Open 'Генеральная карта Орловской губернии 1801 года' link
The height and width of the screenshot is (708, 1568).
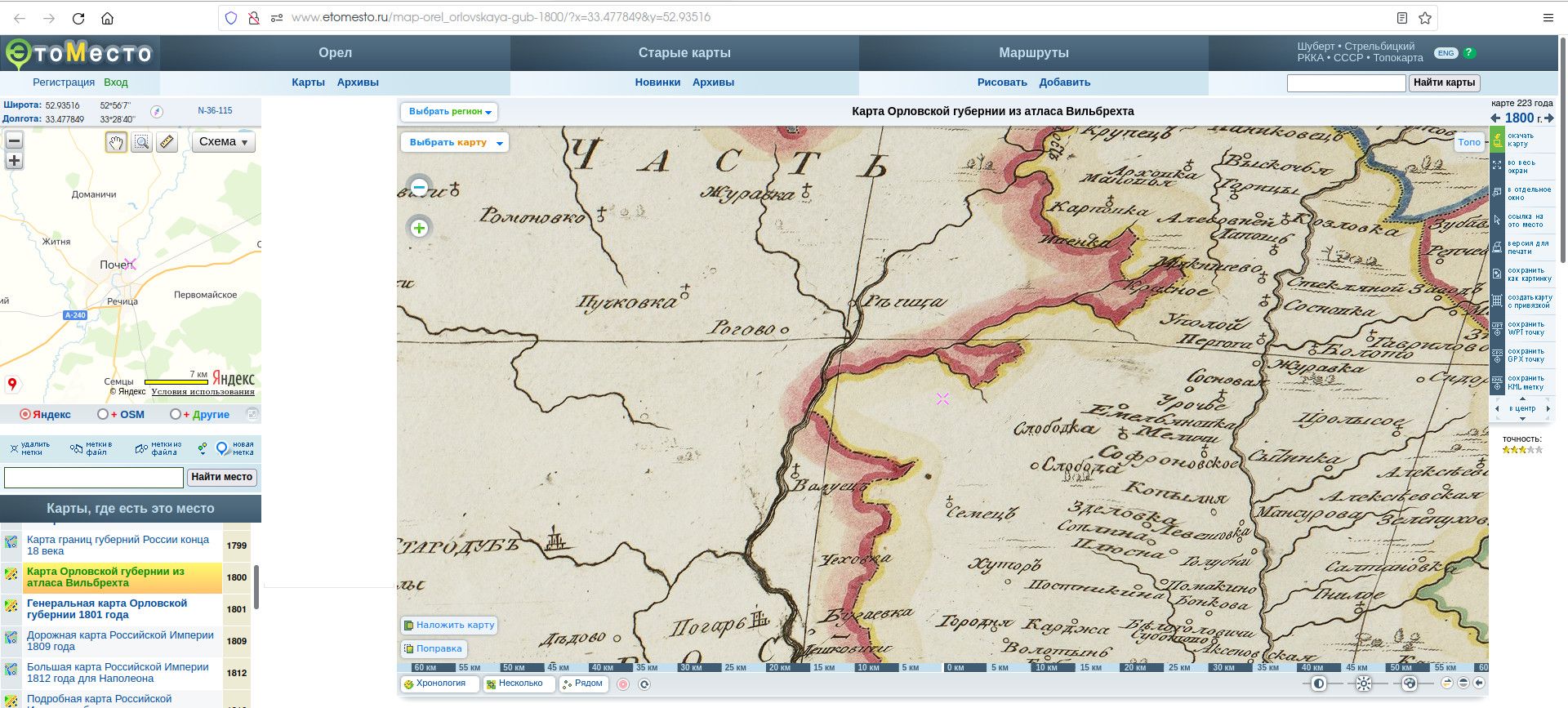point(107,609)
